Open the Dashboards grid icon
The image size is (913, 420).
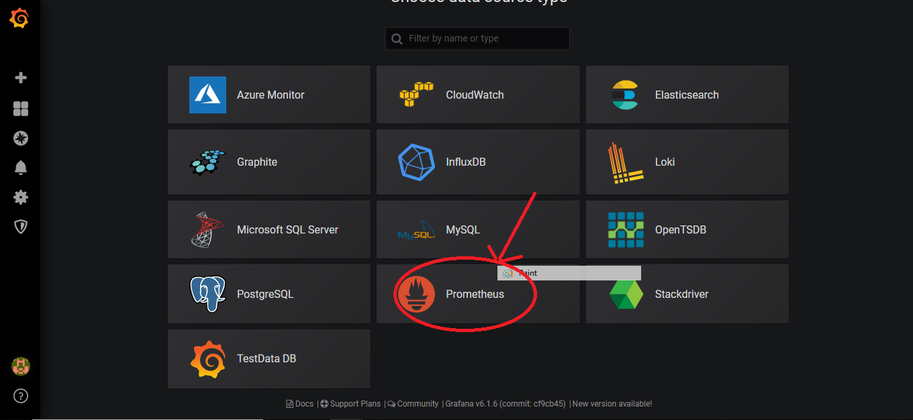(20, 108)
